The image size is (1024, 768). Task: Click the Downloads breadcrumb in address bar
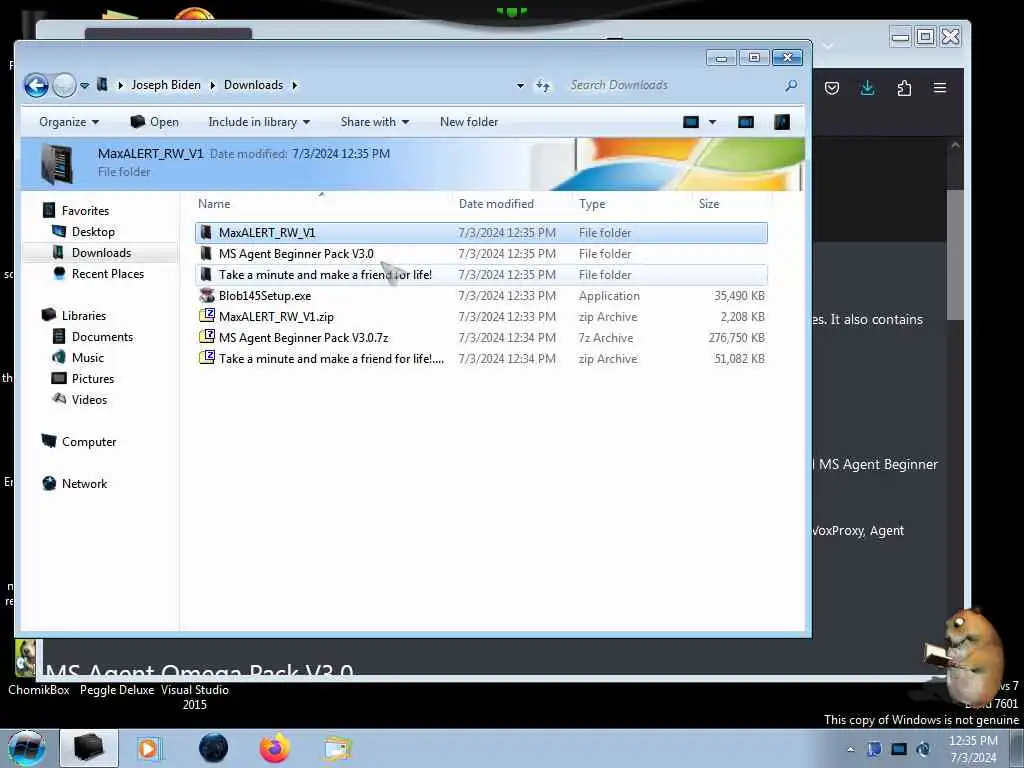click(253, 85)
